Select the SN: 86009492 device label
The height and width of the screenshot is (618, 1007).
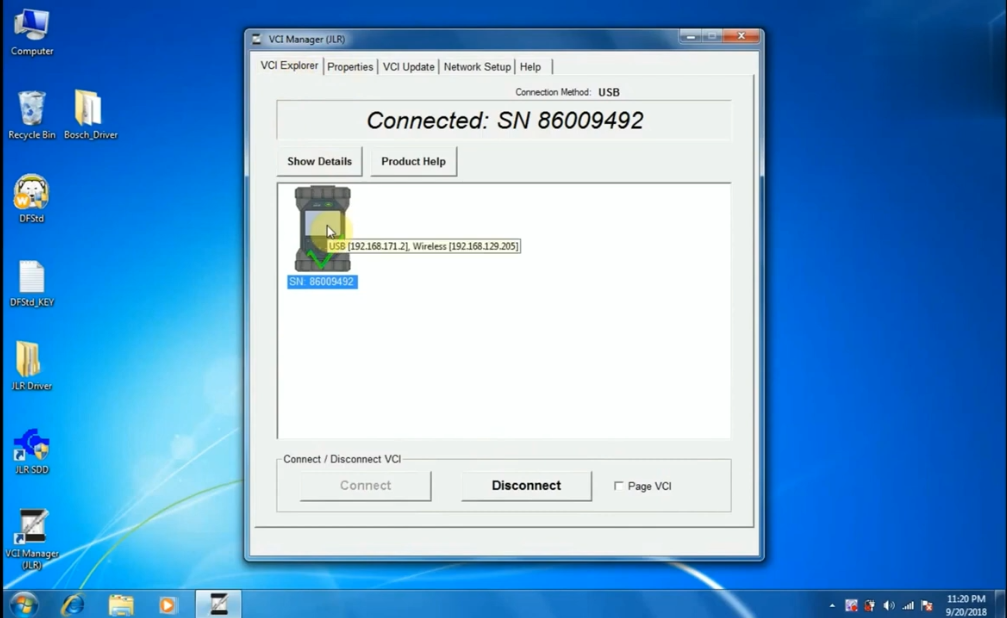click(x=322, y=281)
